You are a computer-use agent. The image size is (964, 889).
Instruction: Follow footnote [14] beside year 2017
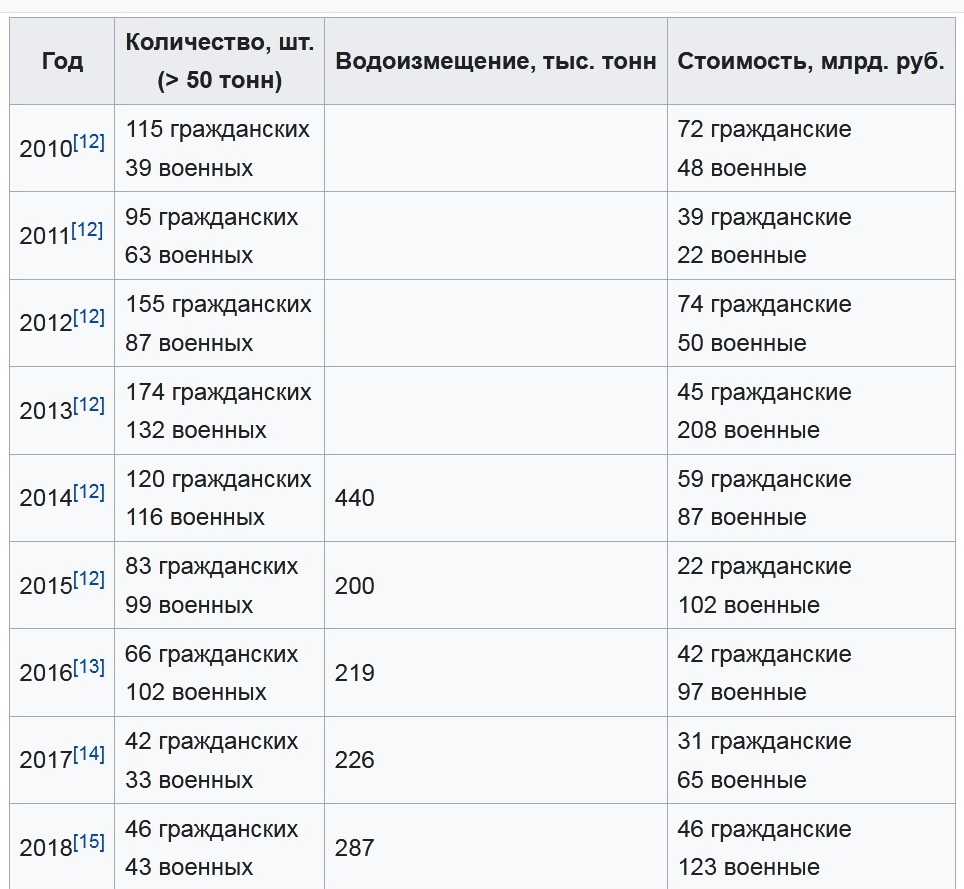pyautogui.click(x=89, y=754)
